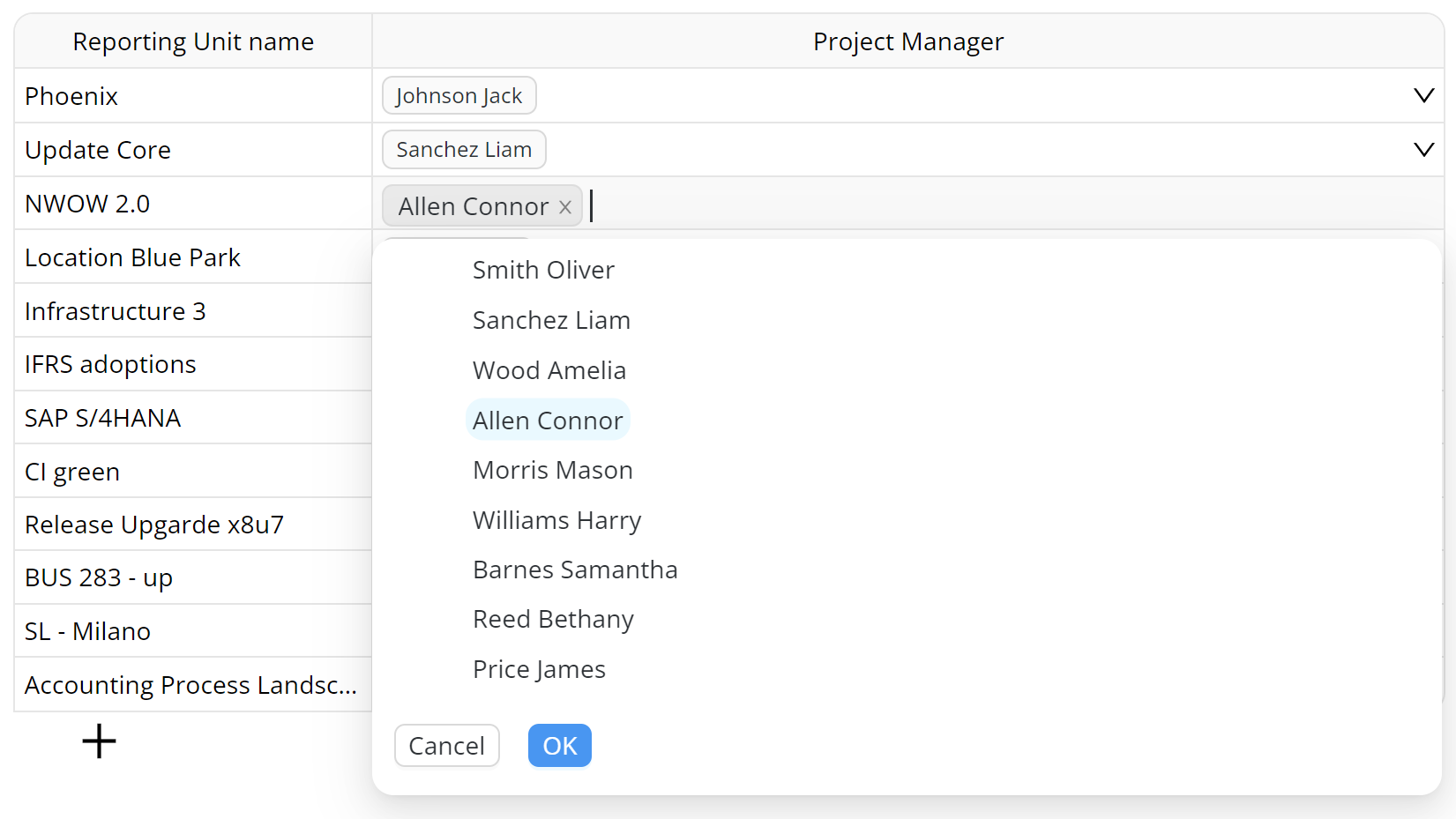Expand Phoenix project manager dropdown arrow

click(1422, 95)
